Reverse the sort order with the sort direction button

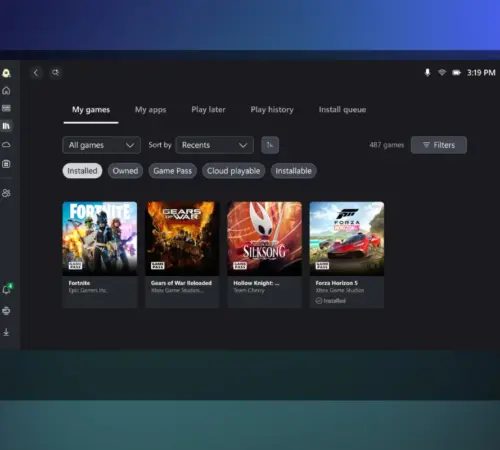tap(270, 145)
